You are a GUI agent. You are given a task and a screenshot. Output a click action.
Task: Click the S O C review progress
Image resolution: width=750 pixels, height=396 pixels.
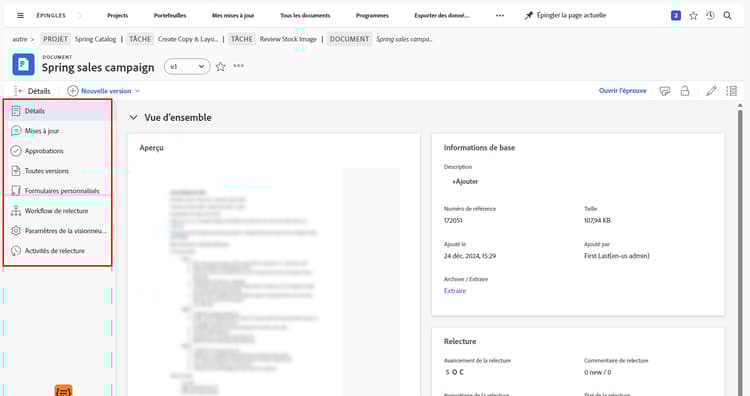point(454,372)
